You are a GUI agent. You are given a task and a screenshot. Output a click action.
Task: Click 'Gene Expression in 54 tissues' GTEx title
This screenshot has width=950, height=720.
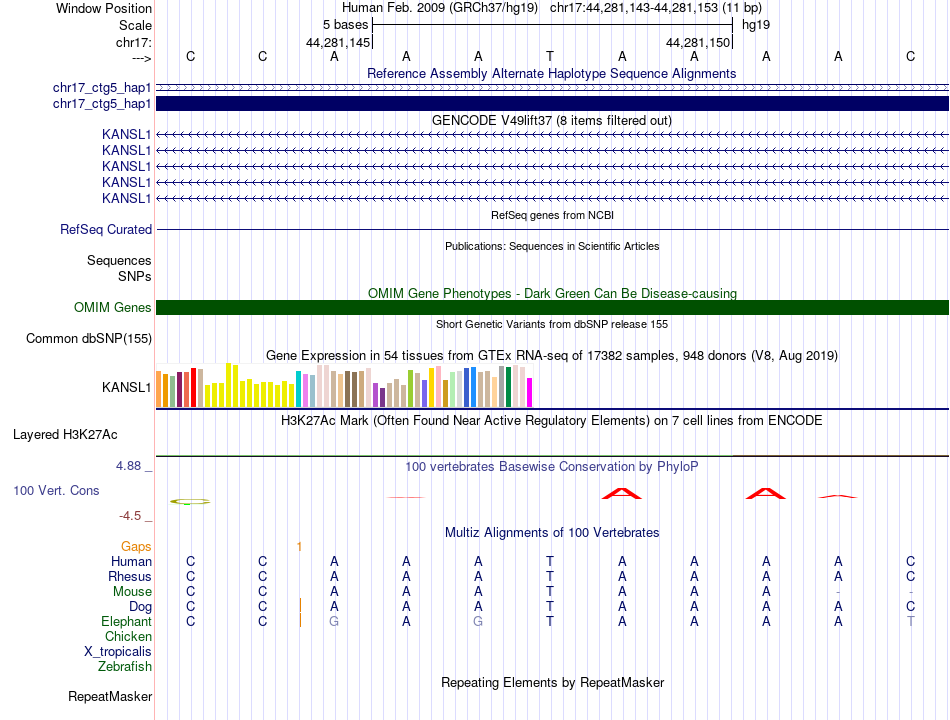click(x=552, y=356)
